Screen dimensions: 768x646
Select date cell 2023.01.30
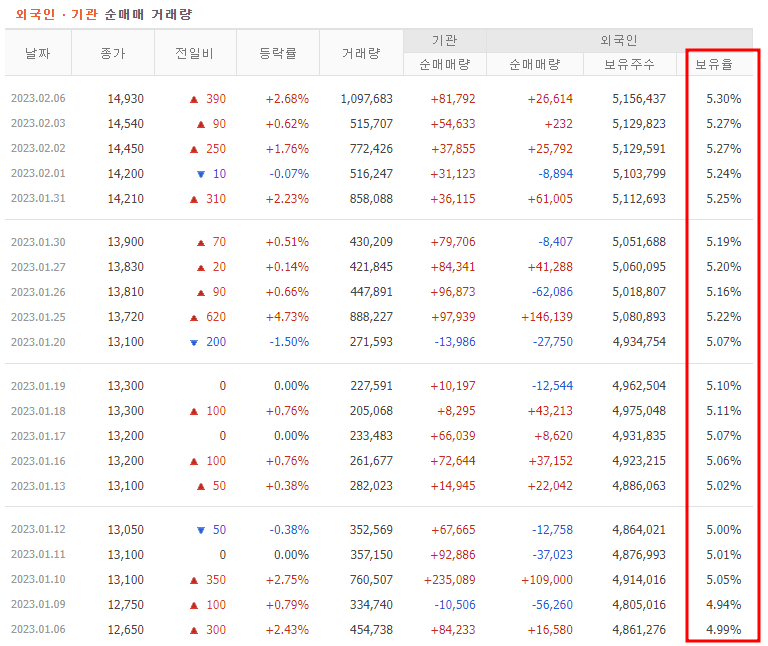point(38,242)
